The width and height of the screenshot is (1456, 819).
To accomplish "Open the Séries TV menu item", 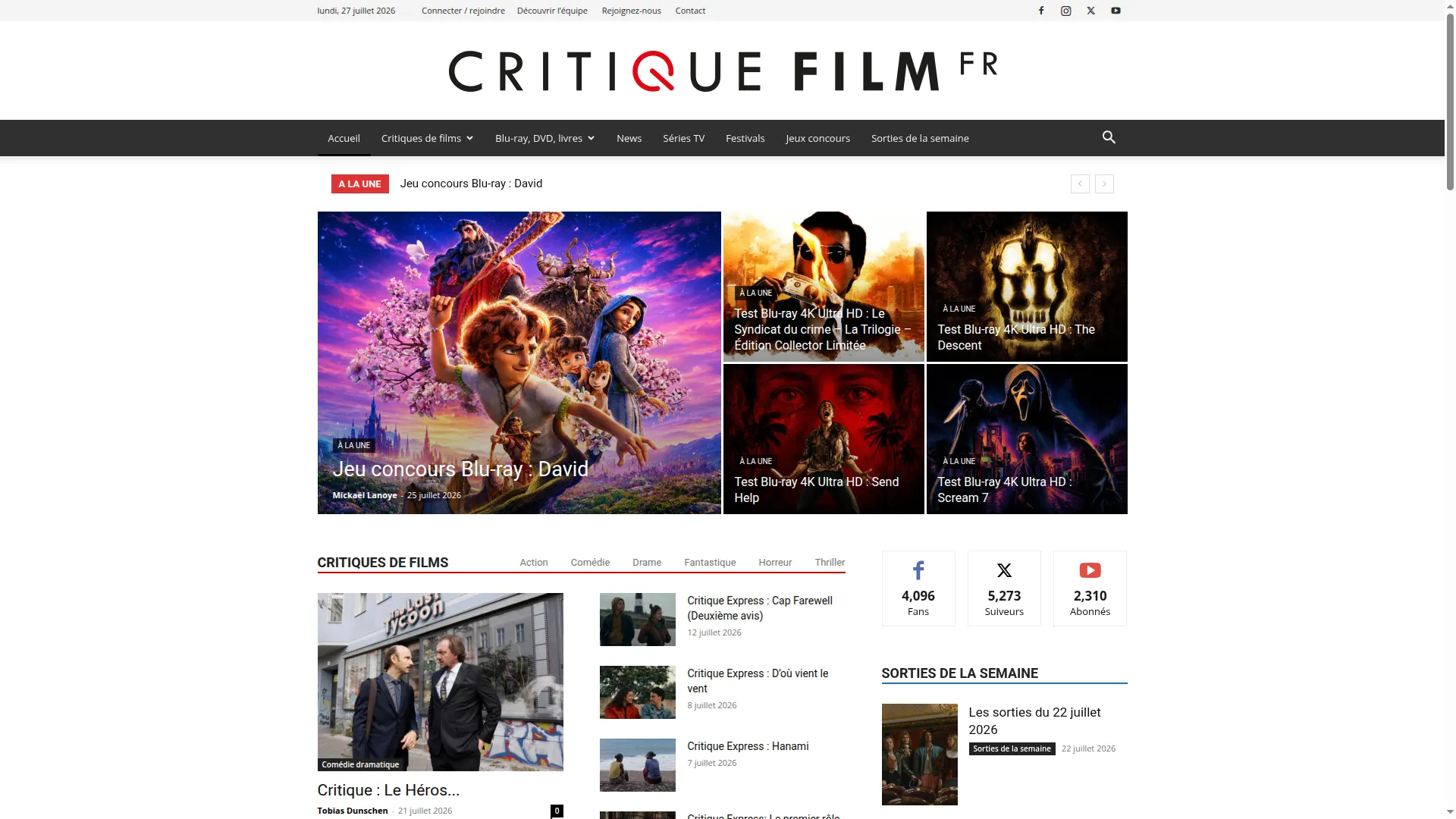I will 683,138.
